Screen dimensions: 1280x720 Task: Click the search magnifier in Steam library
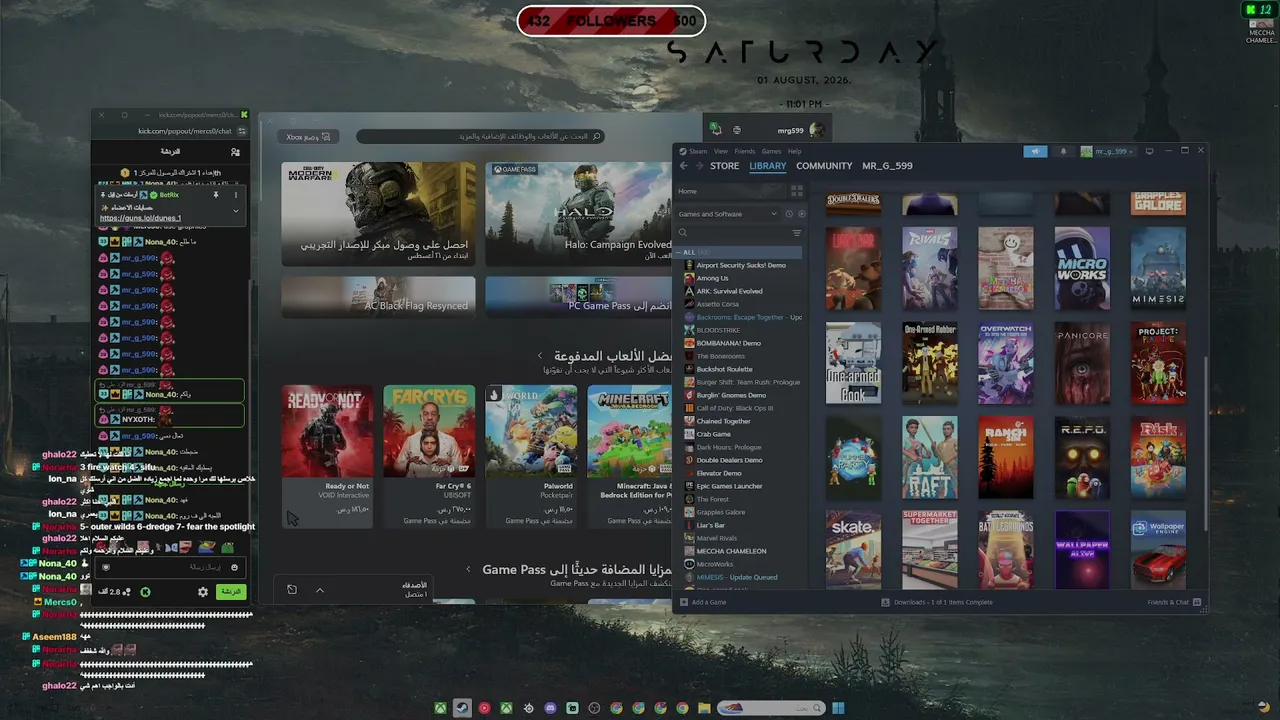click(683, 233)
